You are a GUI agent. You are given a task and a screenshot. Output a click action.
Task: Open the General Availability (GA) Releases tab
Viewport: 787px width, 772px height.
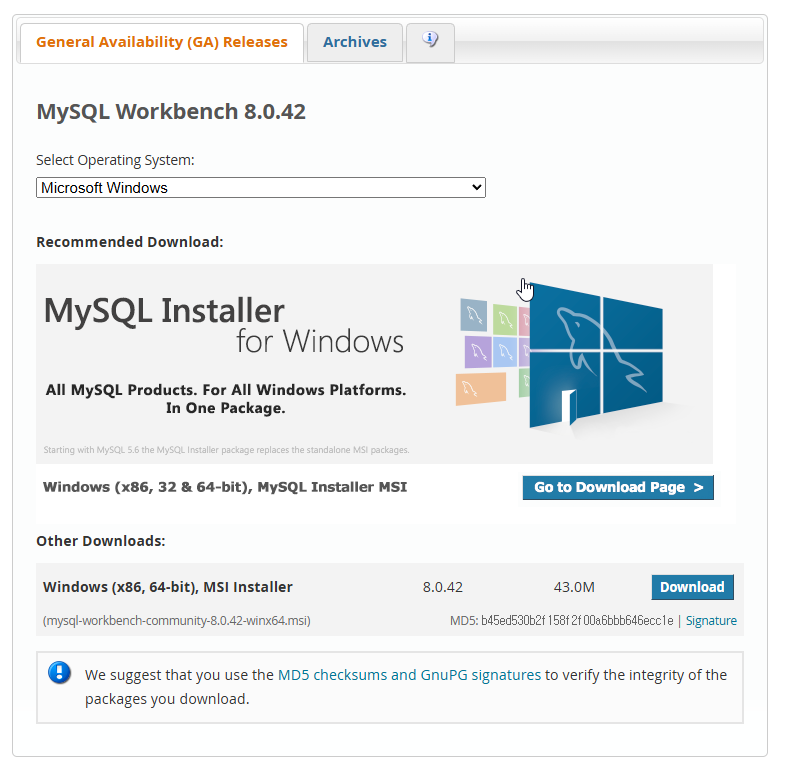pyautogui.click(x=162, y=42)
